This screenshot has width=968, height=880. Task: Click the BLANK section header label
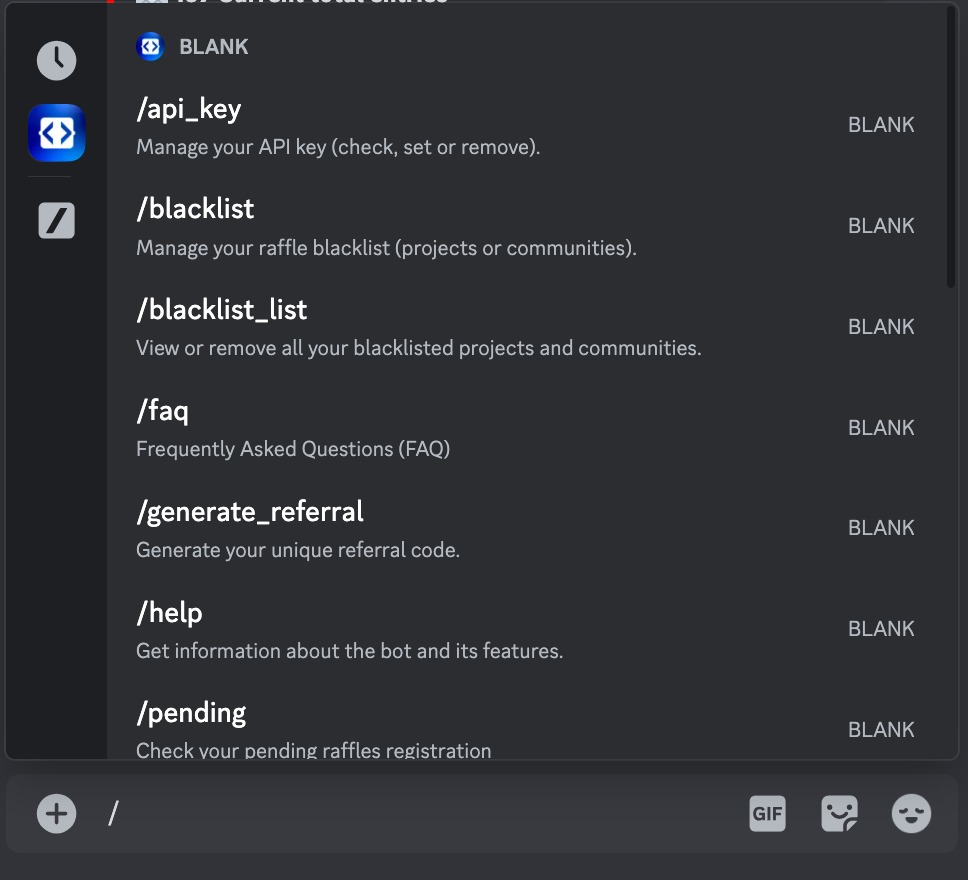coord(214,47)
